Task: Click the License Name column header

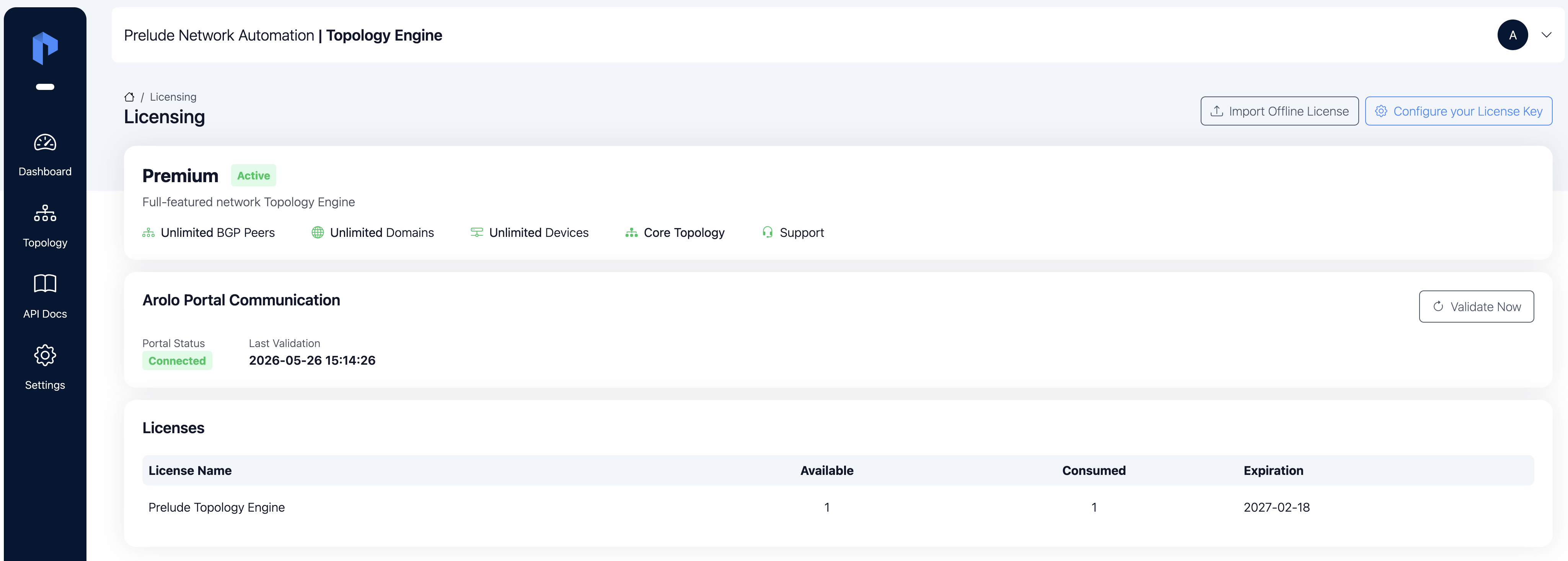Action: coord(190,471)
